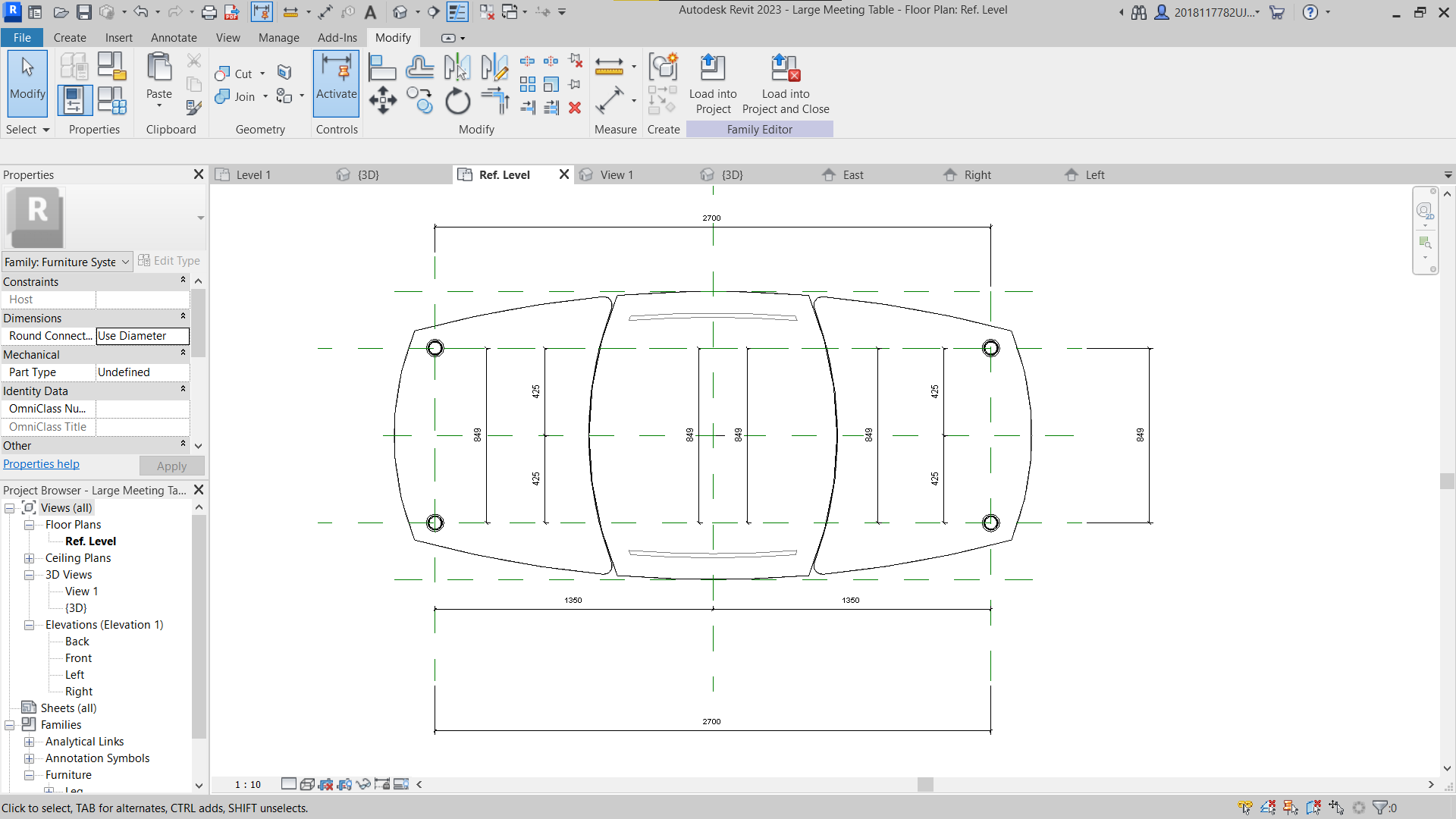Activate the Mirror - Pick Axis tool
Viewport: 1456px width, 819px height.
click(458, 67)
